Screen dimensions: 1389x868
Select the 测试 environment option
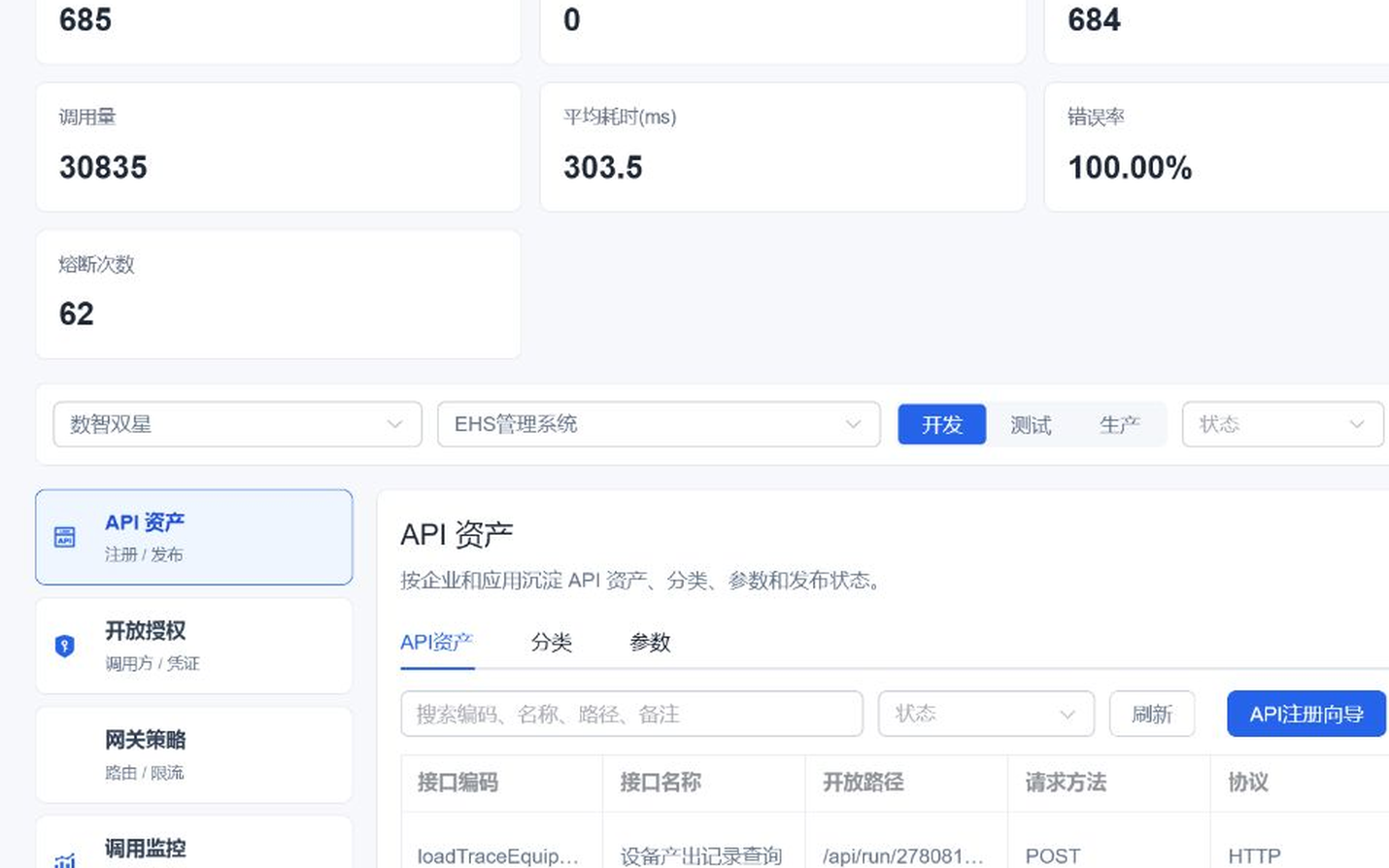pyautogui.click(x=1031, y=424)
